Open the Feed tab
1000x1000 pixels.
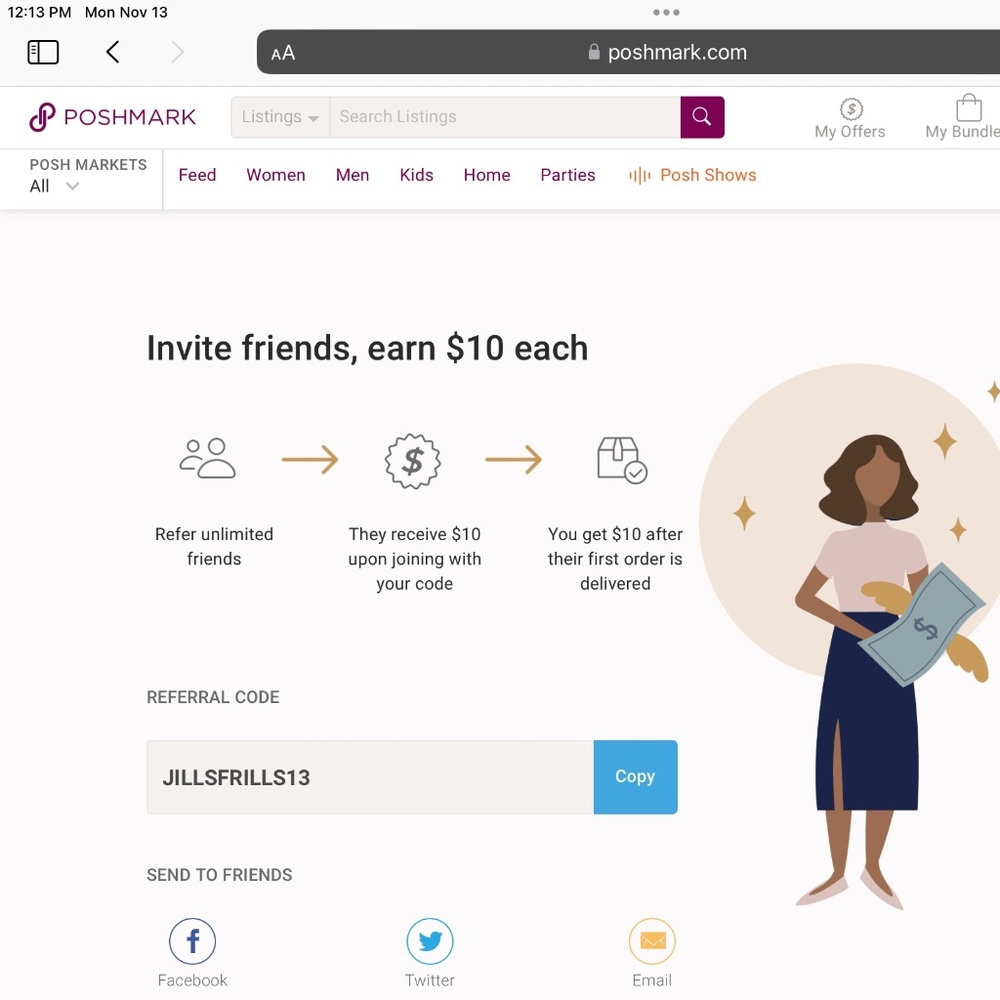tap(197, 175)
